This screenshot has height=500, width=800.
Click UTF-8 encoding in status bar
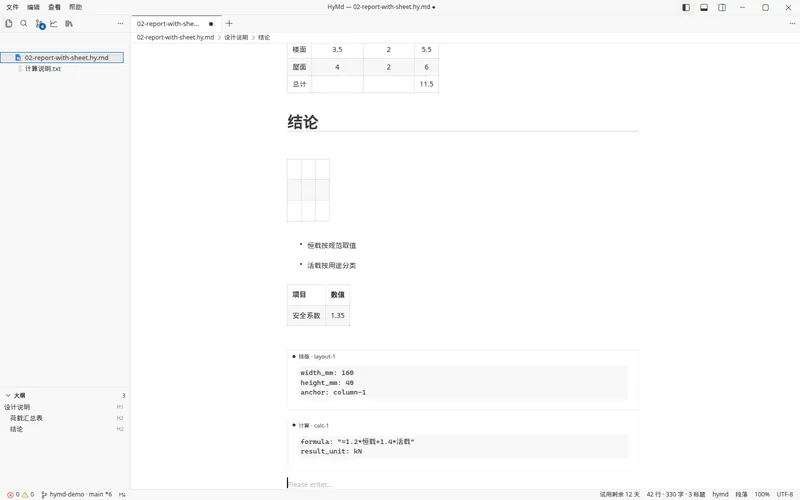[785, 494]
